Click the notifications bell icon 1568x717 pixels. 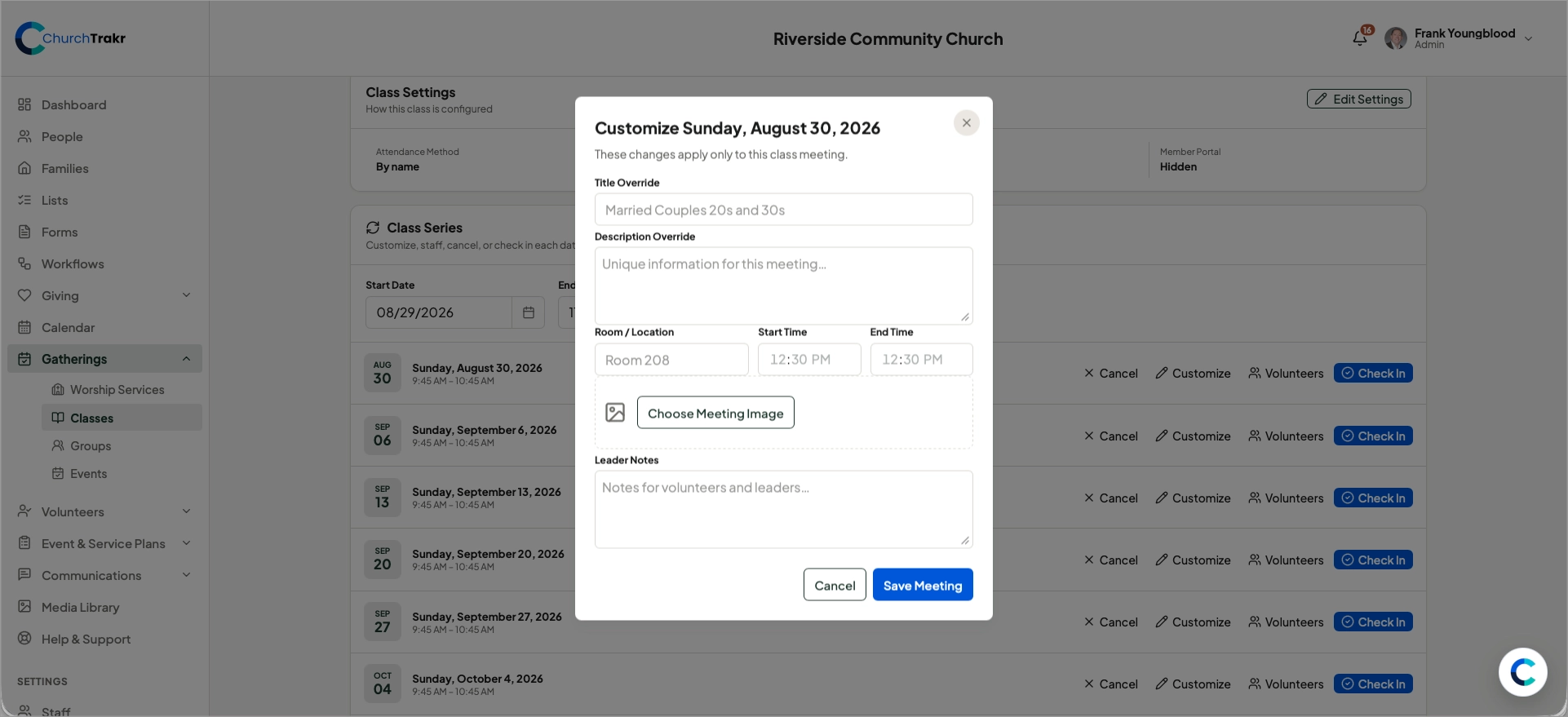(x=1359, y=38)
